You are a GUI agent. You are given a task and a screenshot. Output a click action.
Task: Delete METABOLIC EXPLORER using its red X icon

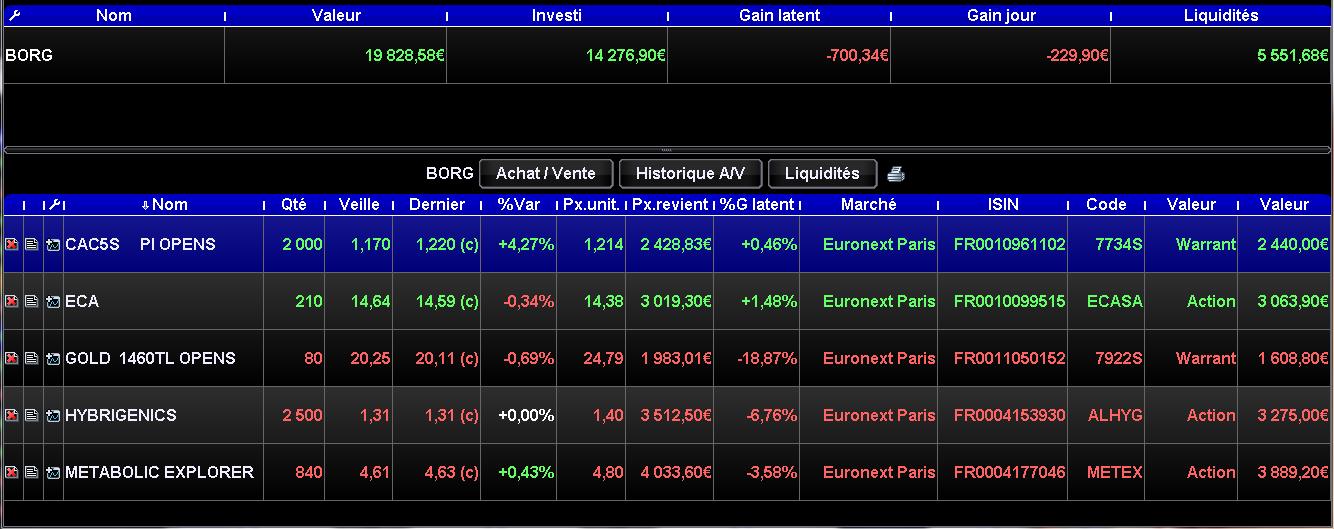tap(12, 473)
